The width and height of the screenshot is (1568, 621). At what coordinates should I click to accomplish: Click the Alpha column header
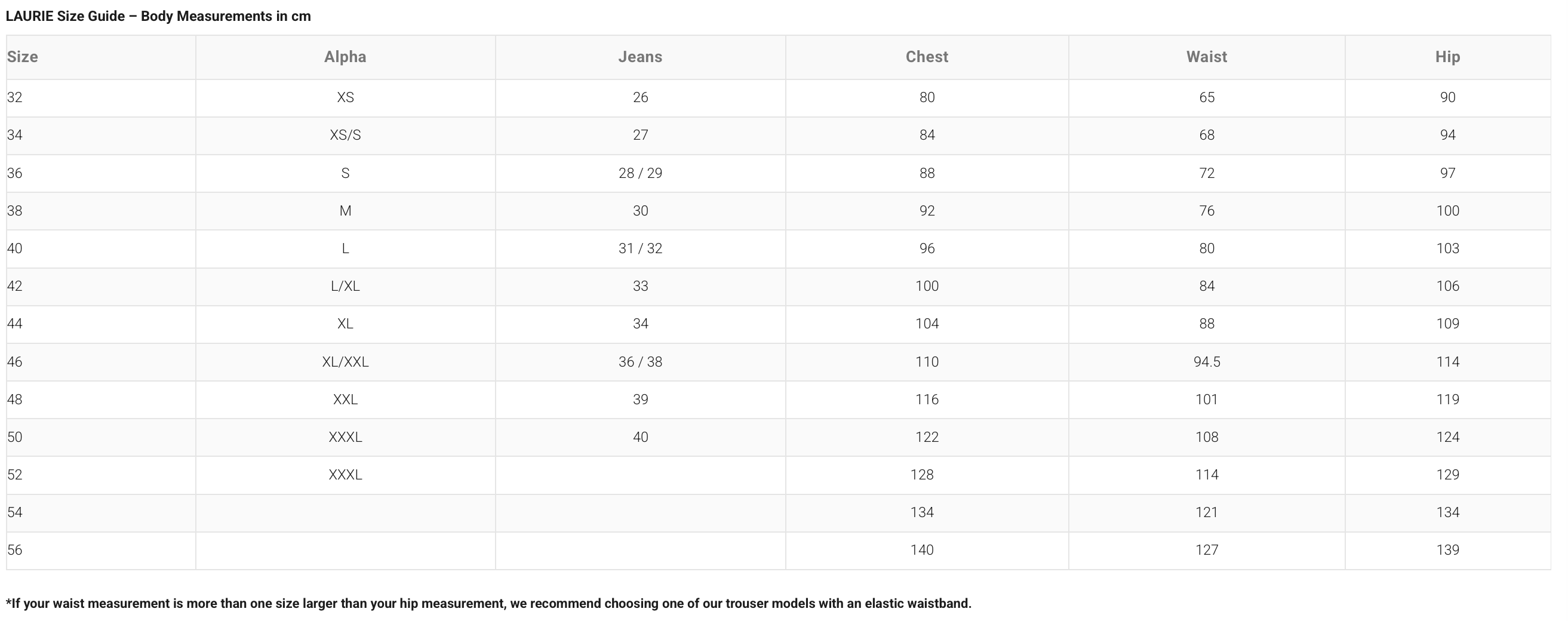345,57
